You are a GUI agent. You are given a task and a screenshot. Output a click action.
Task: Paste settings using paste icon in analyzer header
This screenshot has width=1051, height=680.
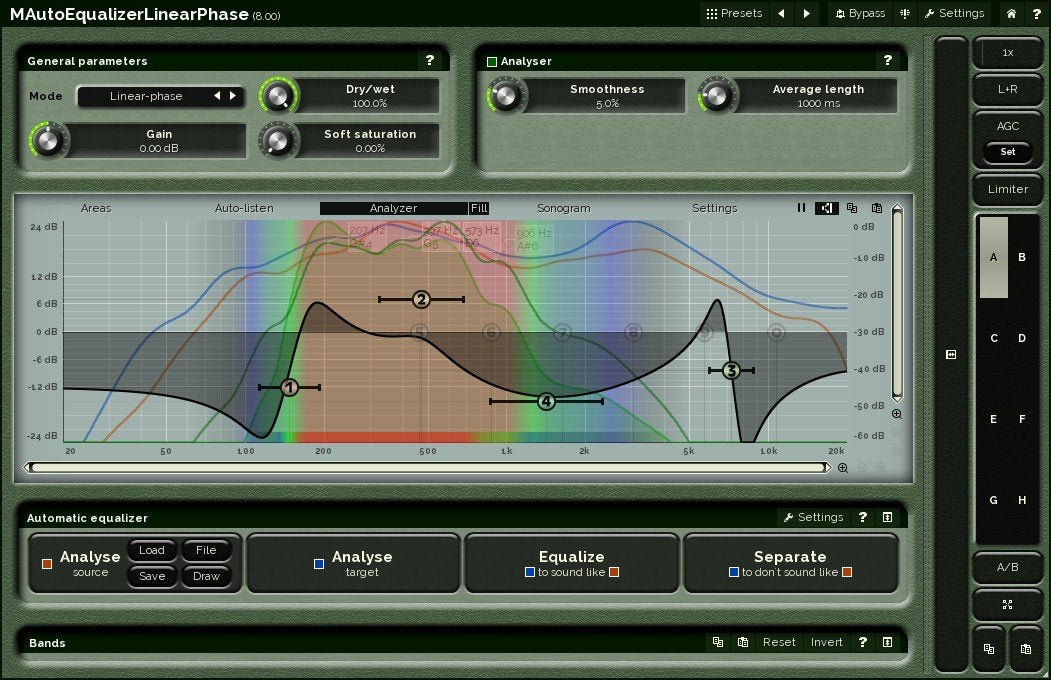(x=877, y=208)
